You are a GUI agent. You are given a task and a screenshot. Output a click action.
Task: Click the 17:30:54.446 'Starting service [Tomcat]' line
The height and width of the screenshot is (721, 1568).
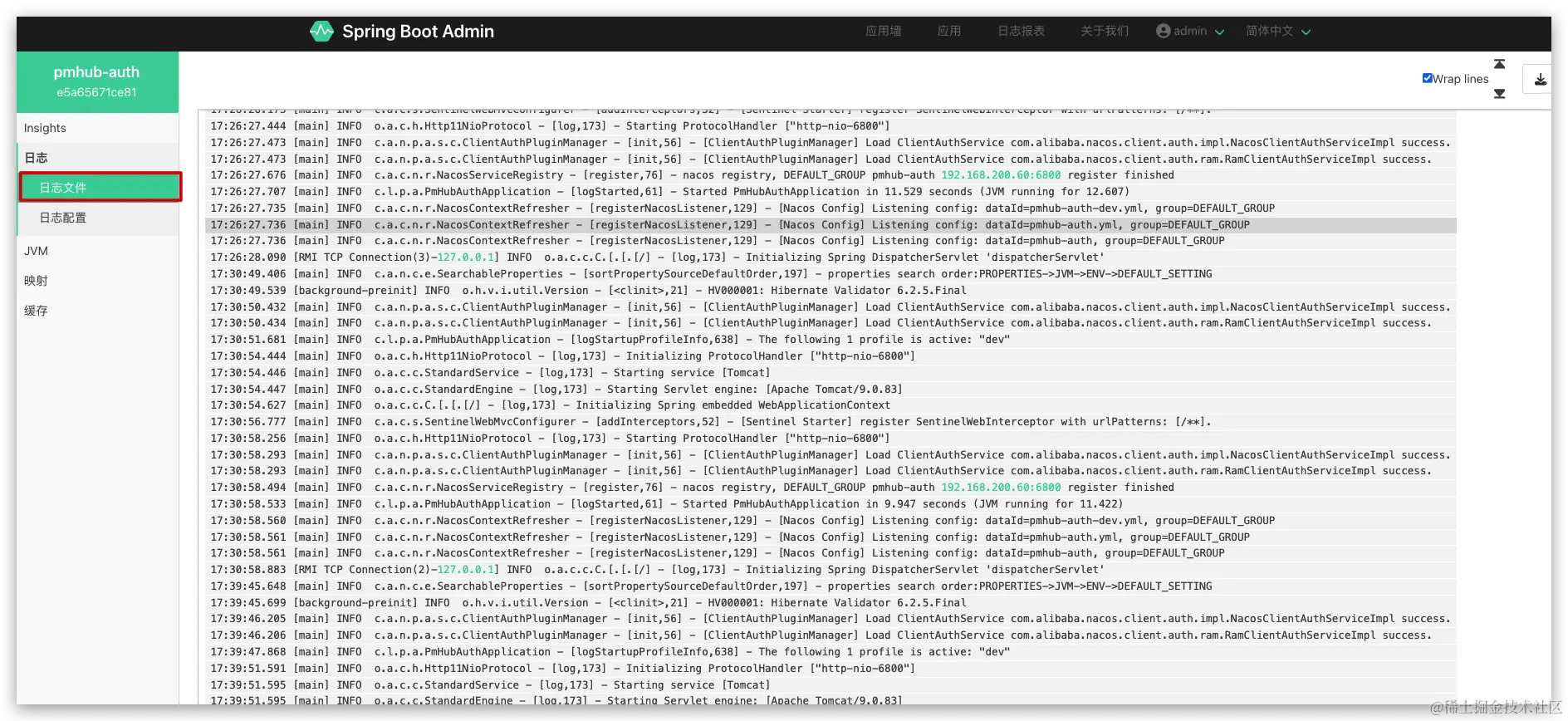(831, 373)
